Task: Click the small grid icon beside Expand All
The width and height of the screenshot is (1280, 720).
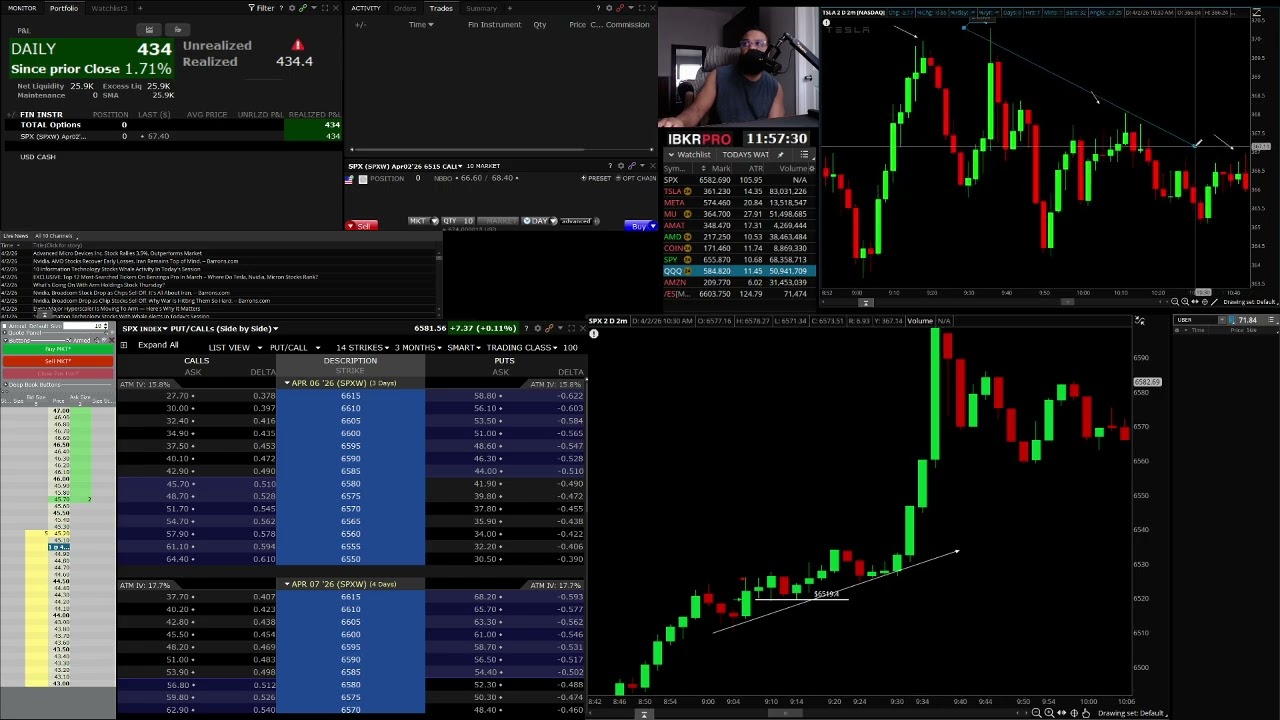Action: [124, 346]
